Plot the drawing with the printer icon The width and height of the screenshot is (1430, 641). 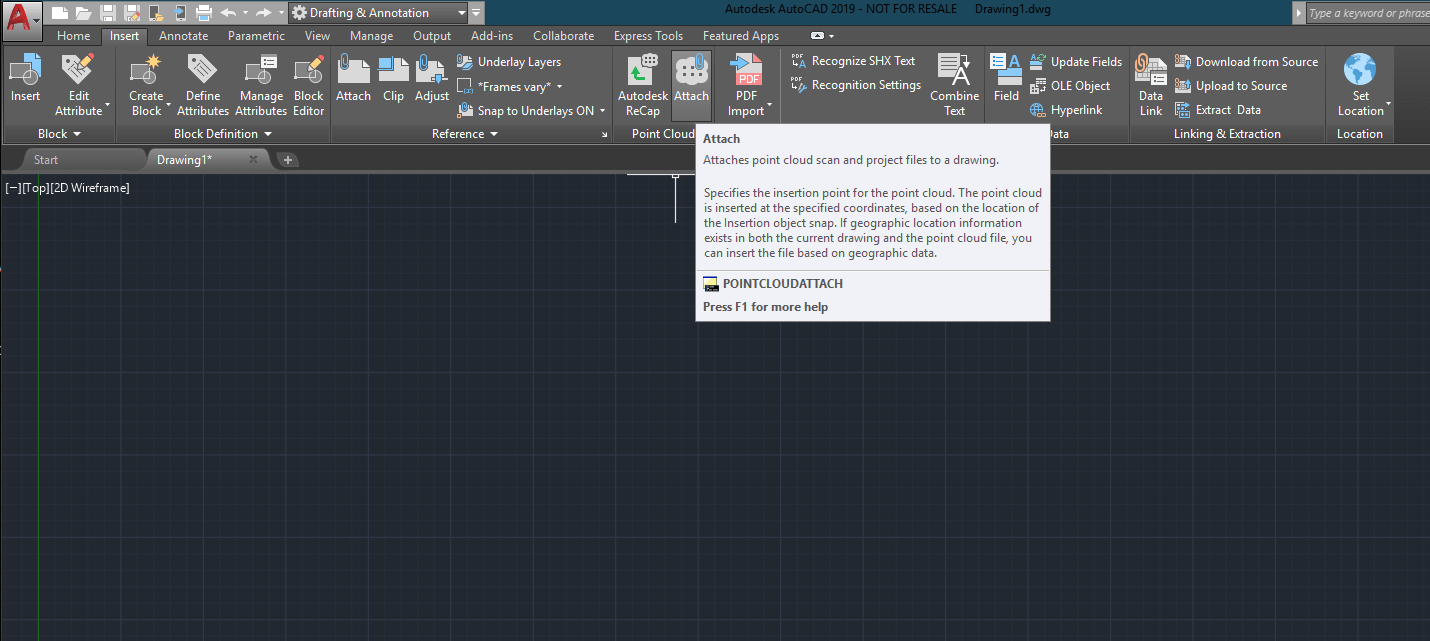204,13
